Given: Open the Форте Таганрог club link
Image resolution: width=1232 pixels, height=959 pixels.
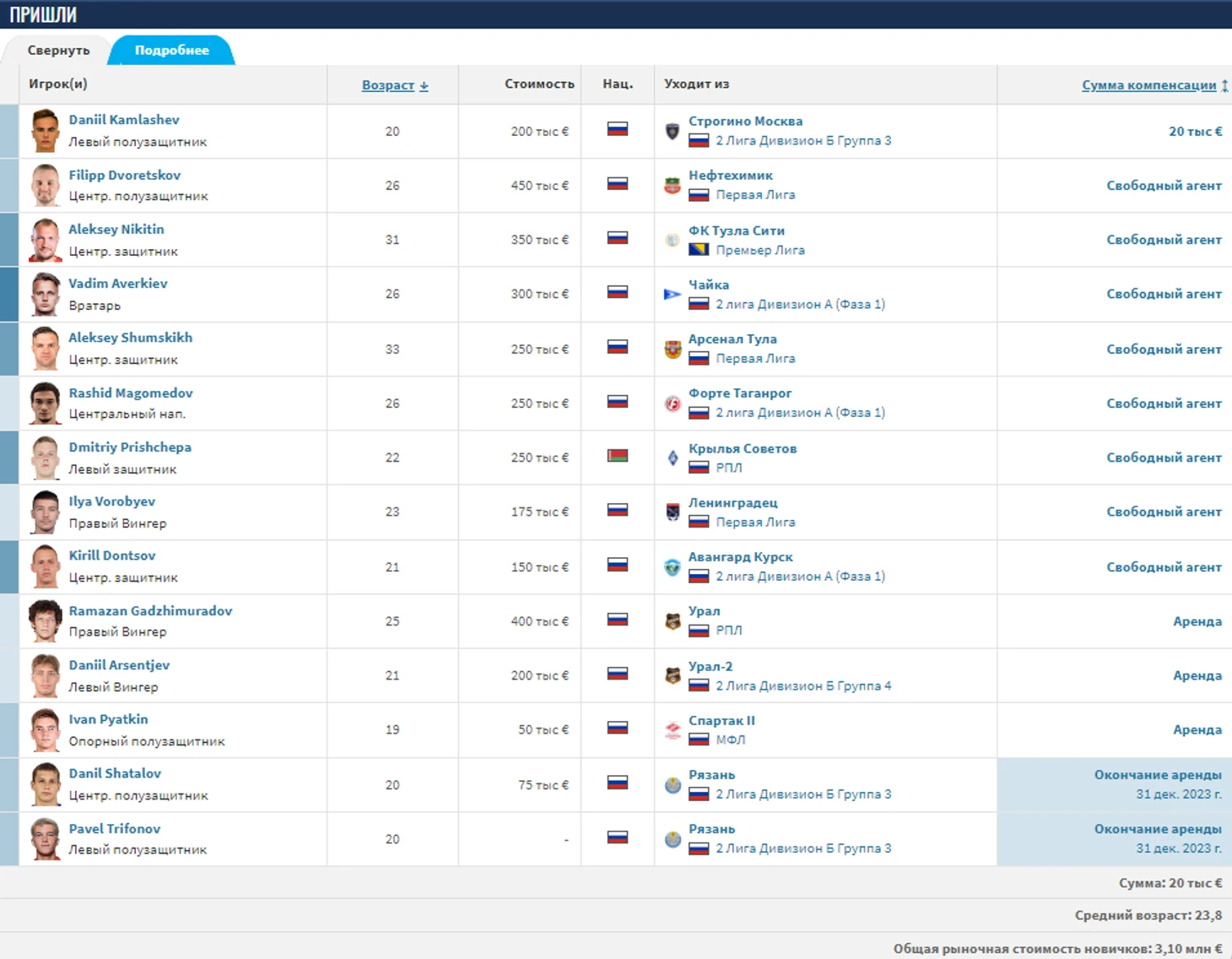Looking at the screenshot, I should coord(740,393).
